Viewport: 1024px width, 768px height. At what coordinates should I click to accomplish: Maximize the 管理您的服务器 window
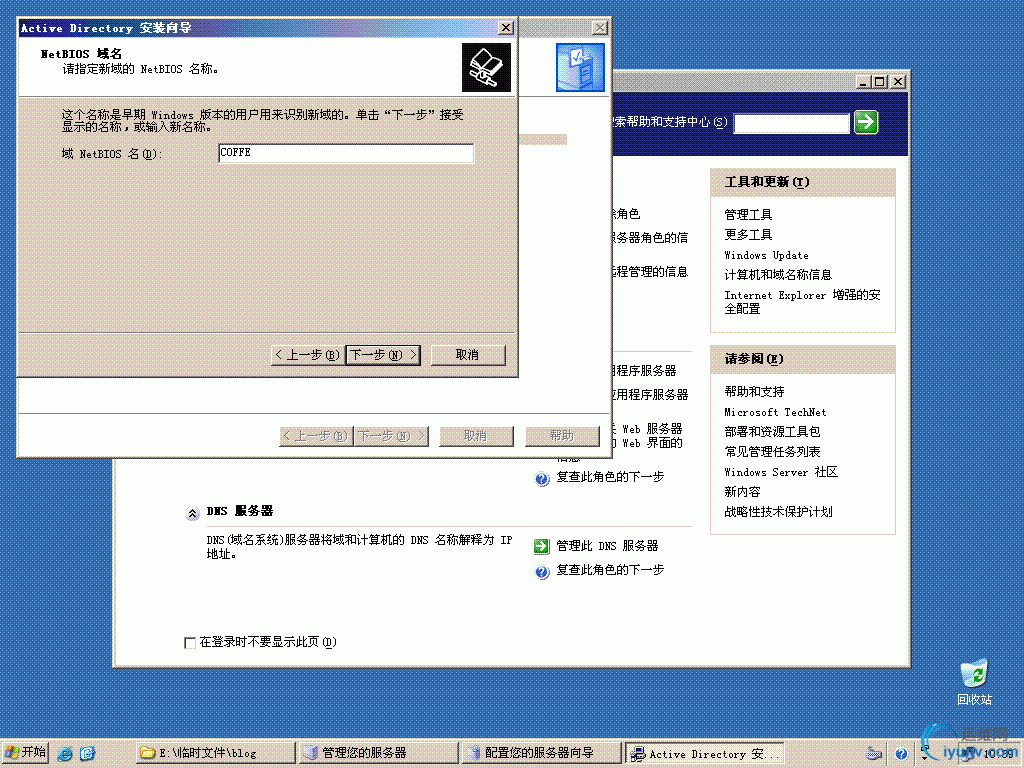point(880,82)
